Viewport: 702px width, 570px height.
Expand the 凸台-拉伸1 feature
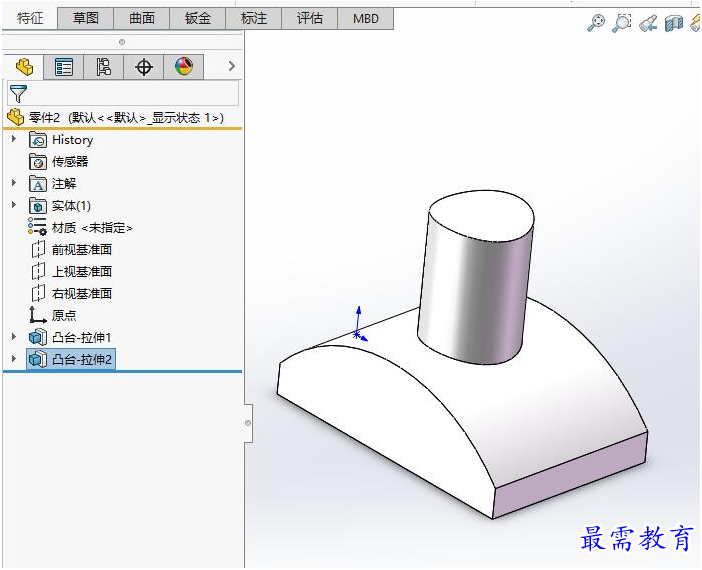[14, 336]
